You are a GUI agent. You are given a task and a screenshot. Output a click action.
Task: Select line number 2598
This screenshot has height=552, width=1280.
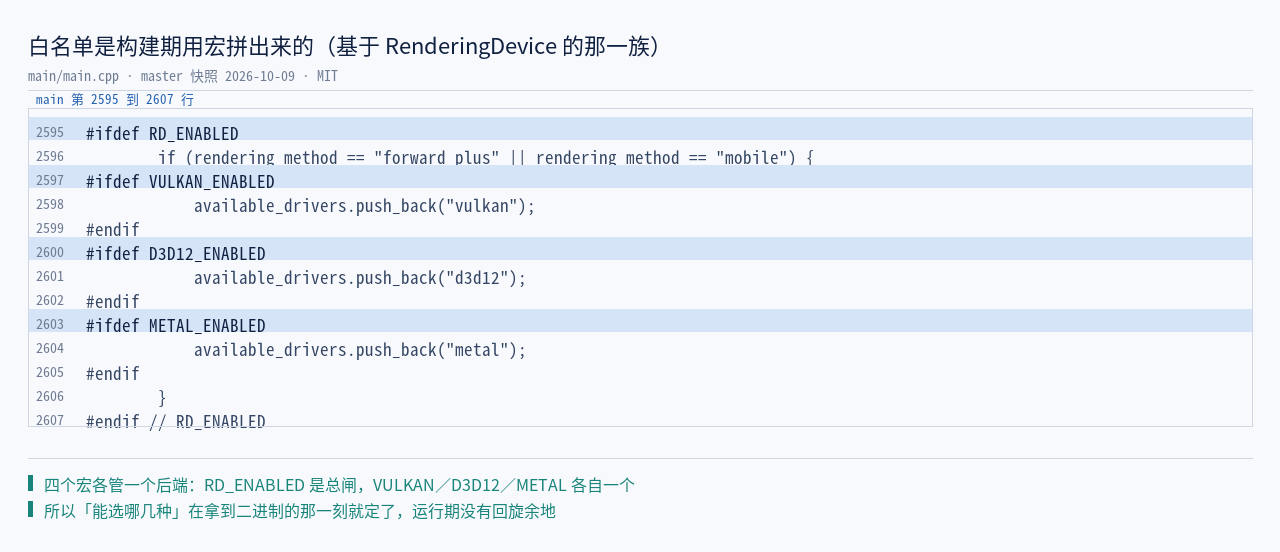pos(50,205)
